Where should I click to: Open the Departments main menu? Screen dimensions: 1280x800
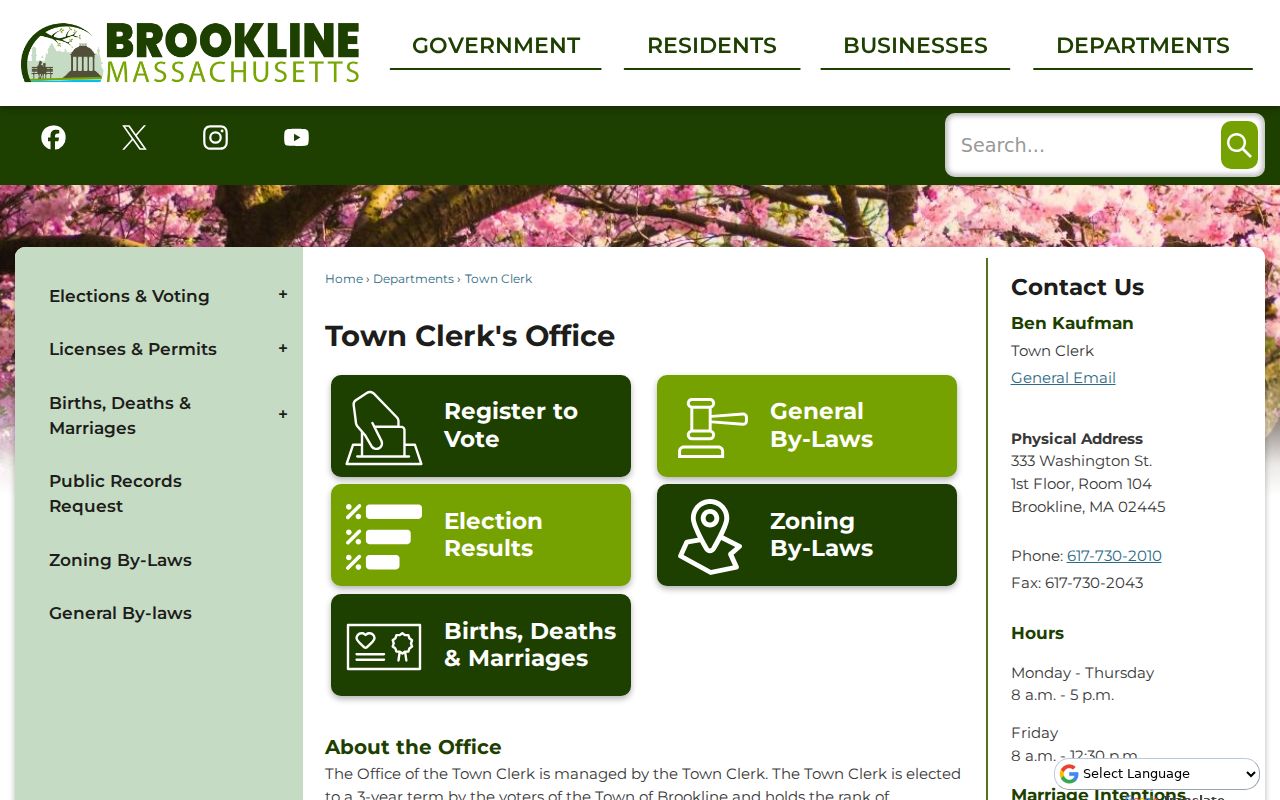[x=1143, y=46]
